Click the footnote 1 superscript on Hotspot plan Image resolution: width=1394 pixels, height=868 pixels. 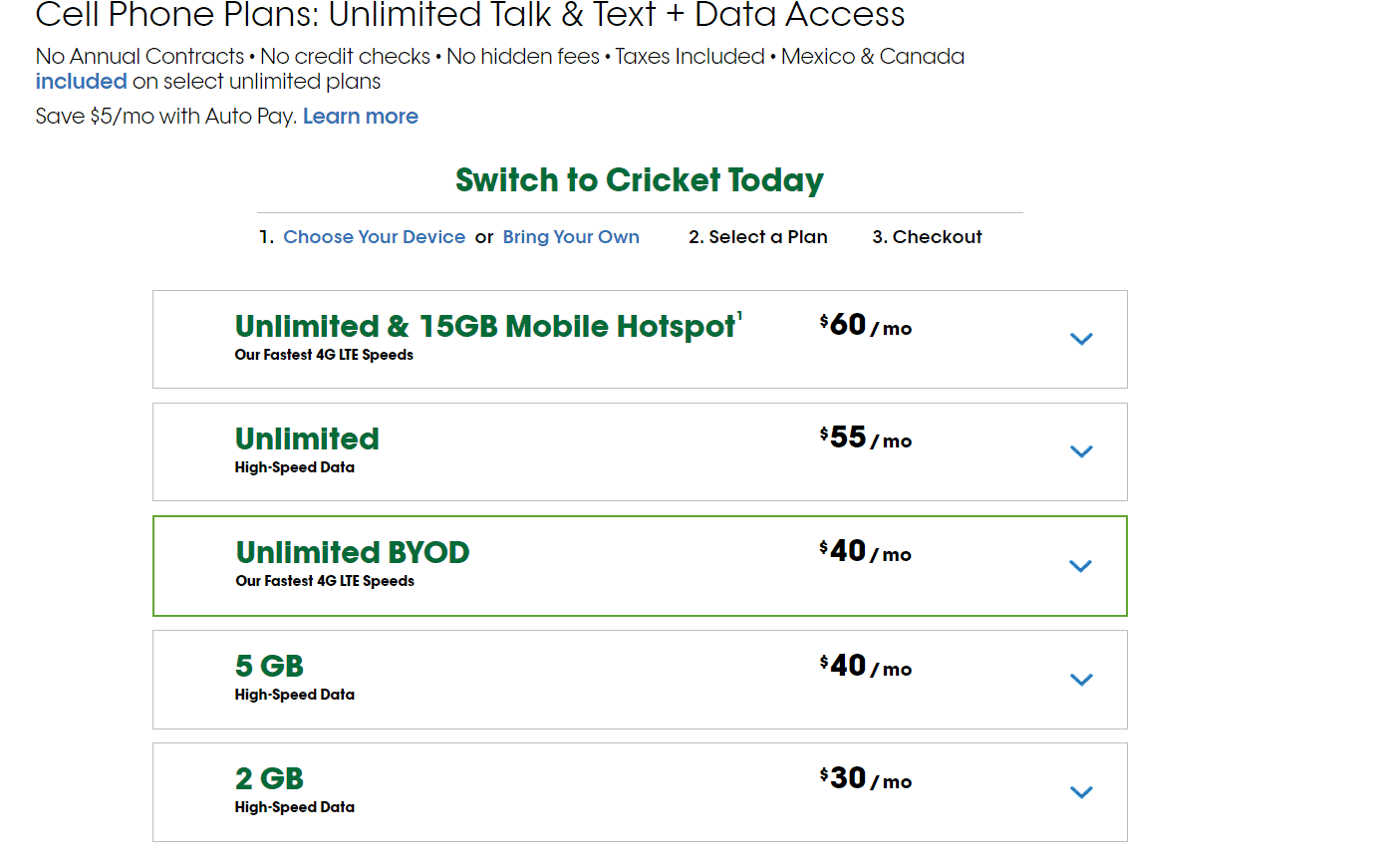(x=738, y=315)
